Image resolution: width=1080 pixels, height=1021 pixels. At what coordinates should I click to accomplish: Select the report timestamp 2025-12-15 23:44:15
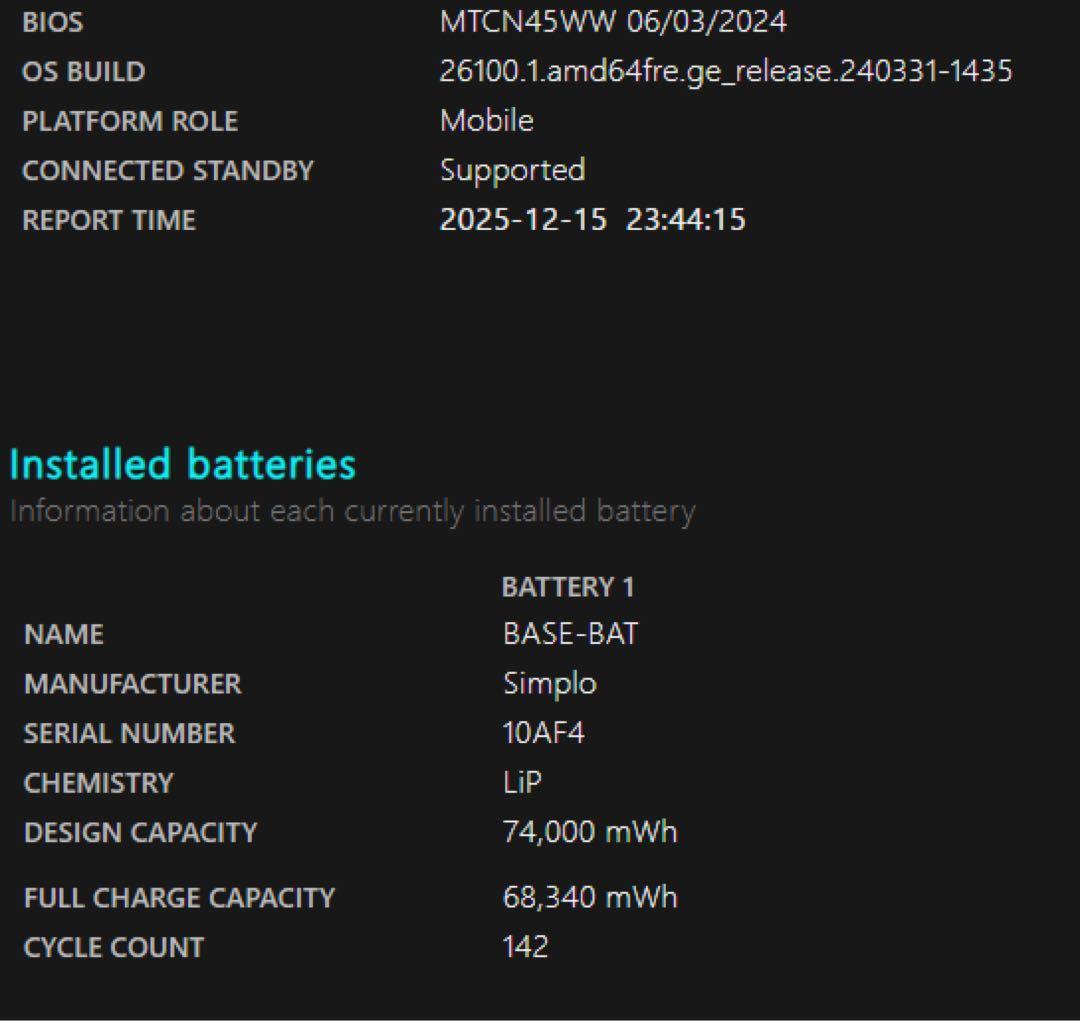[x=592, y=220]
